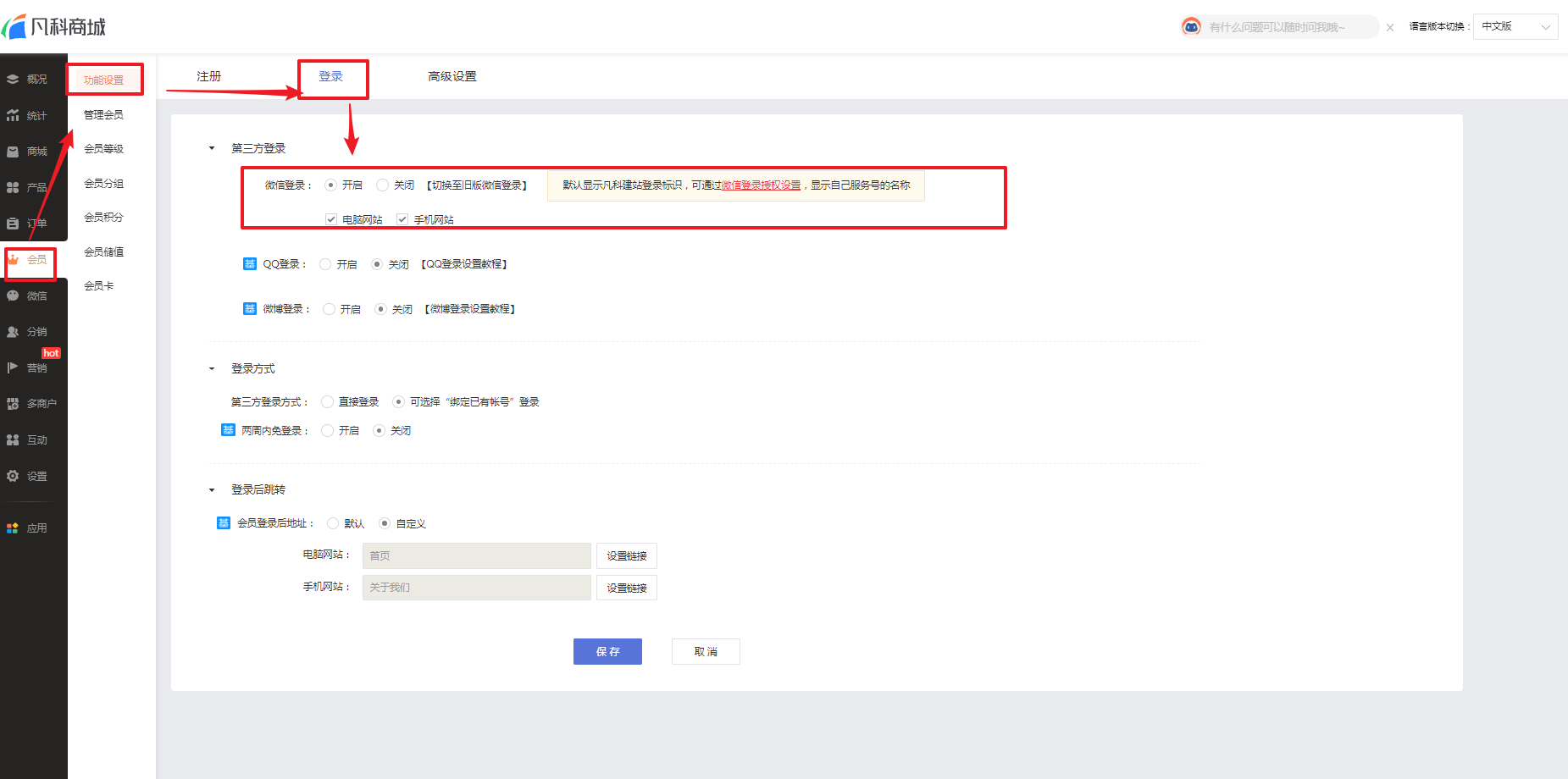Collapse the 第三方登录 section
The width and height of the screenshot is (1568, 779).
pyautogui.click(x=212, y=148)
